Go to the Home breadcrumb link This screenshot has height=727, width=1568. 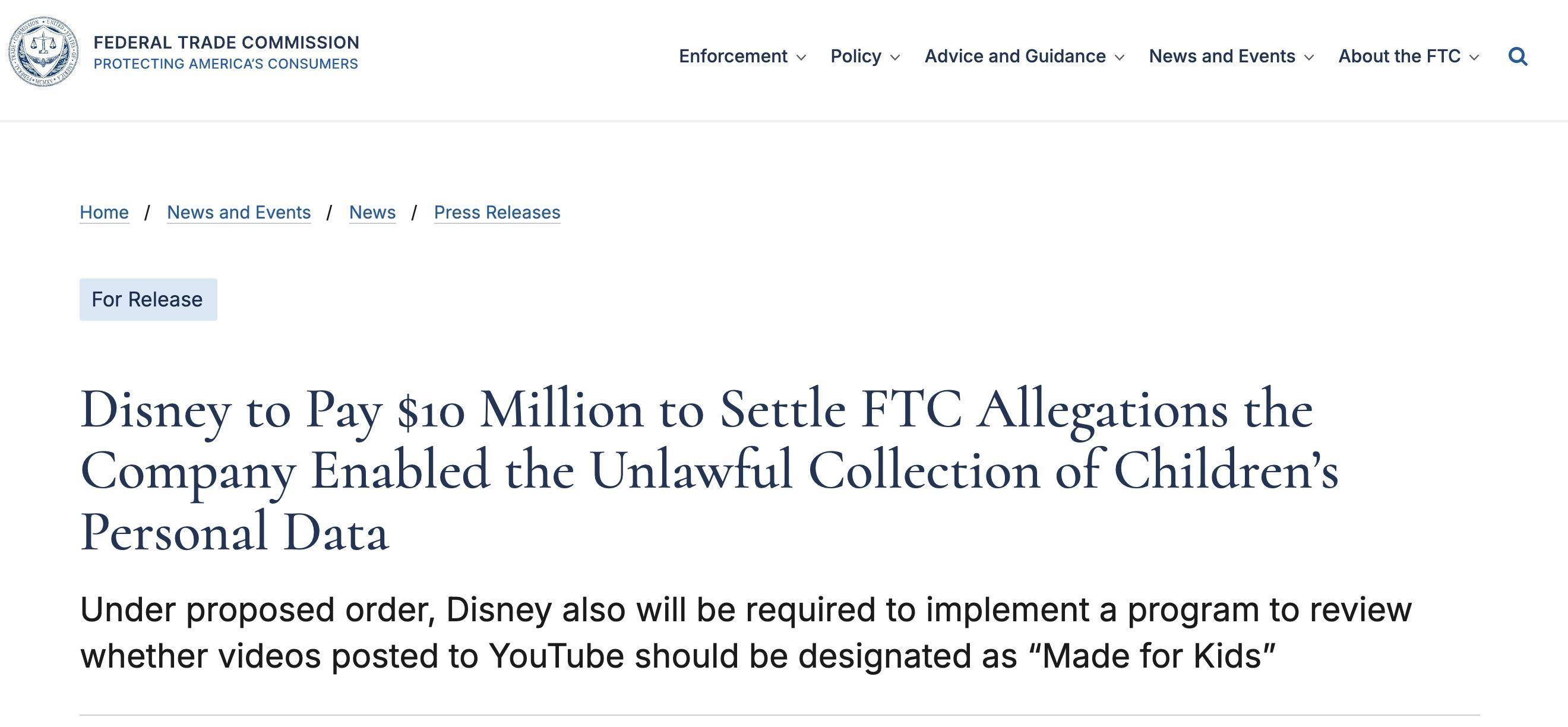(x=104, y=212)
